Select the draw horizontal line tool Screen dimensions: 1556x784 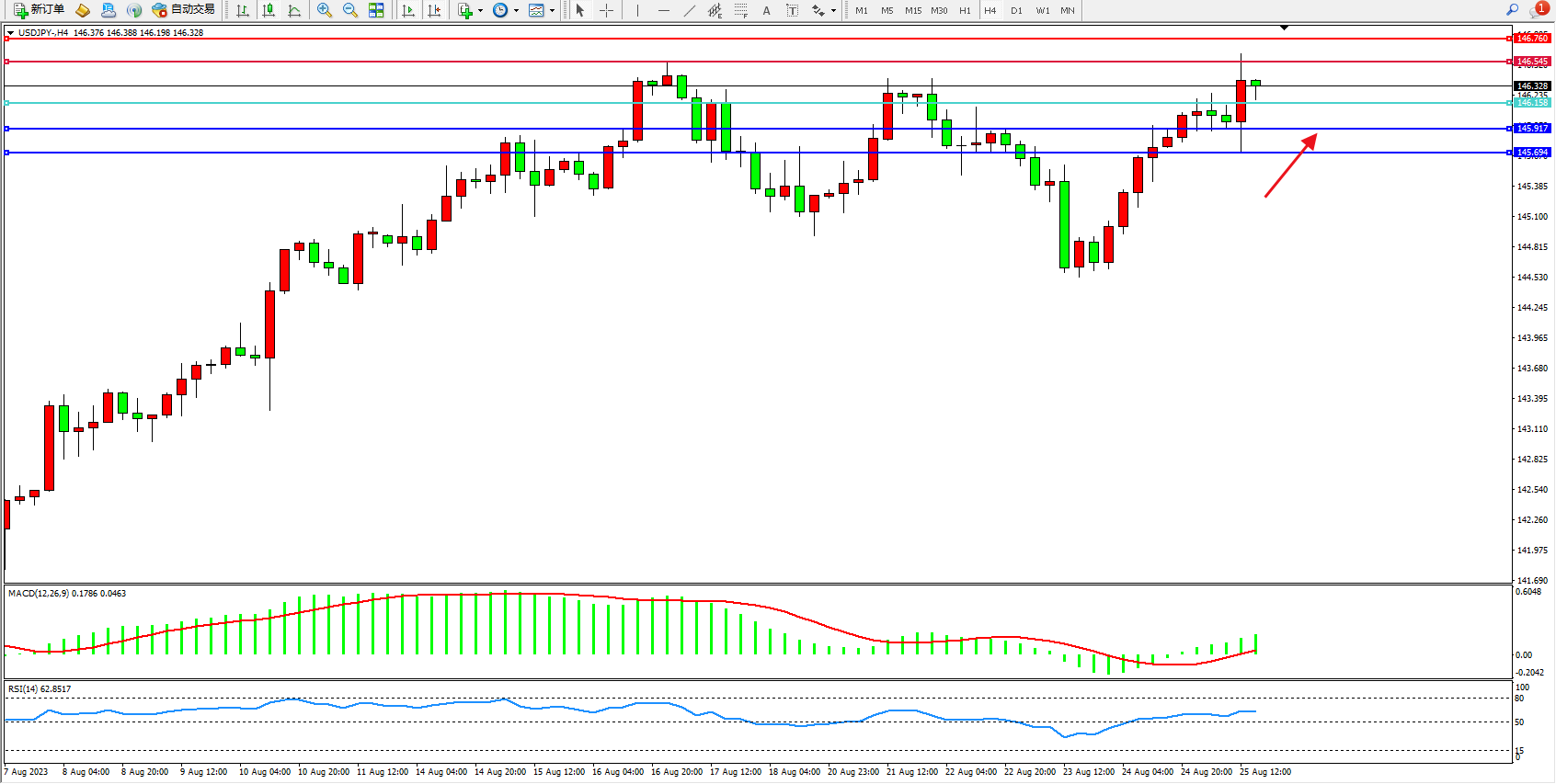663,10
